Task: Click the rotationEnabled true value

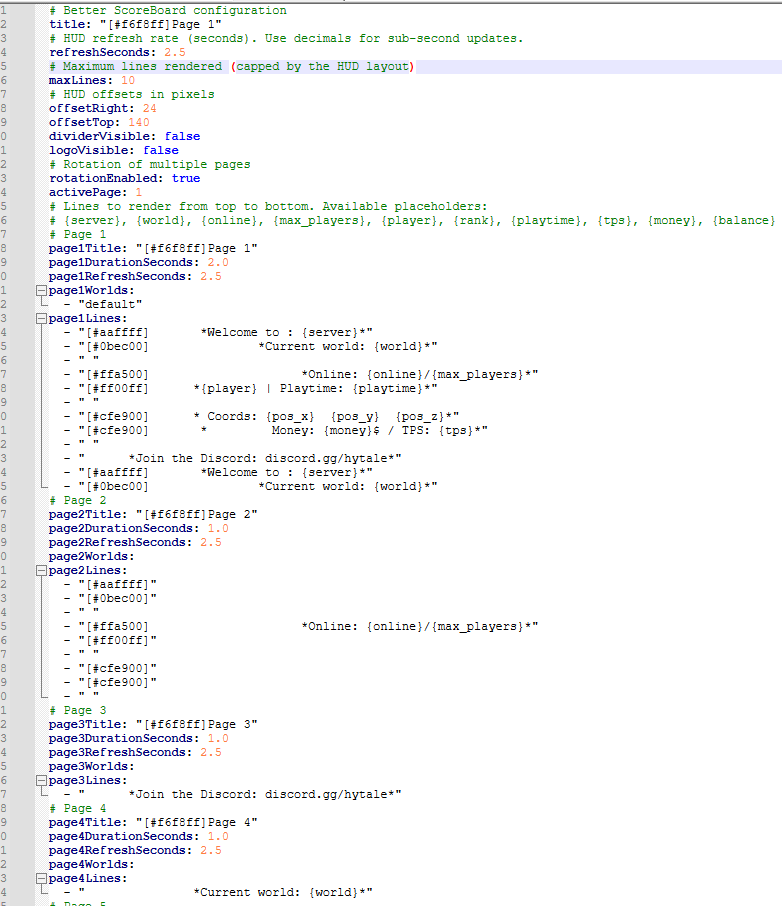Action: (x=186, y=178)
